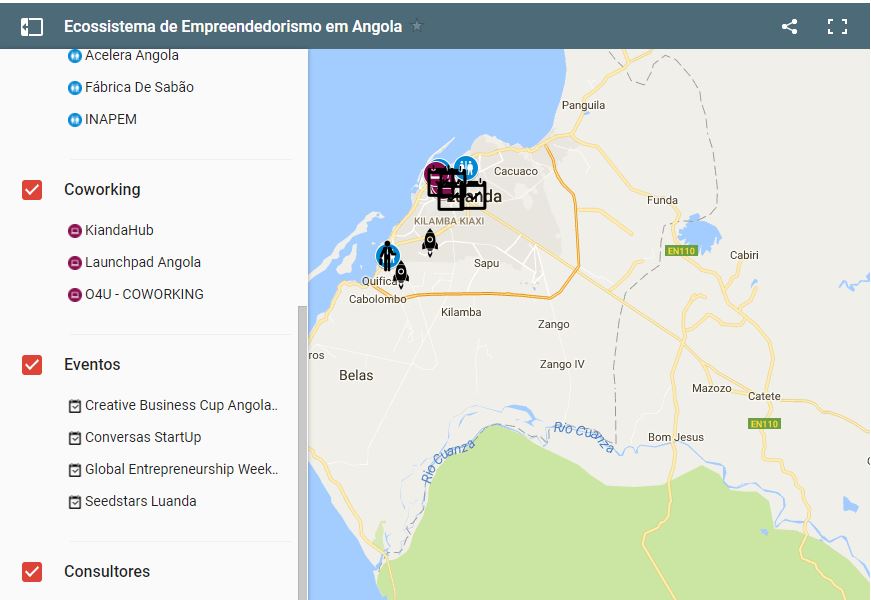Click the Funda place label
The image size is (871, 600).
click(662, 200)
